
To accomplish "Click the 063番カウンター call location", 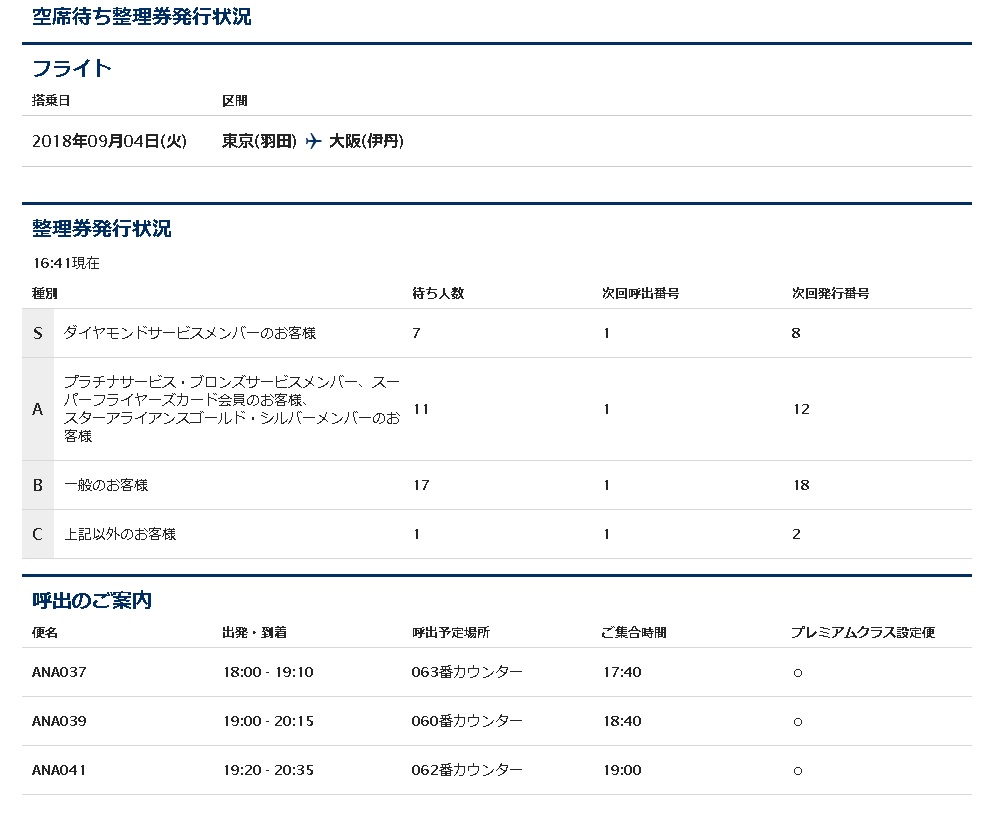I will [467, 672].
